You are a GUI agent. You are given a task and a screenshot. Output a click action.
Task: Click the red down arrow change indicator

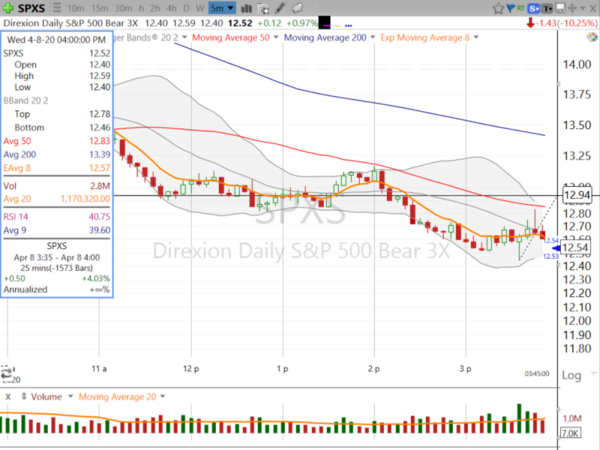(530, 23)
